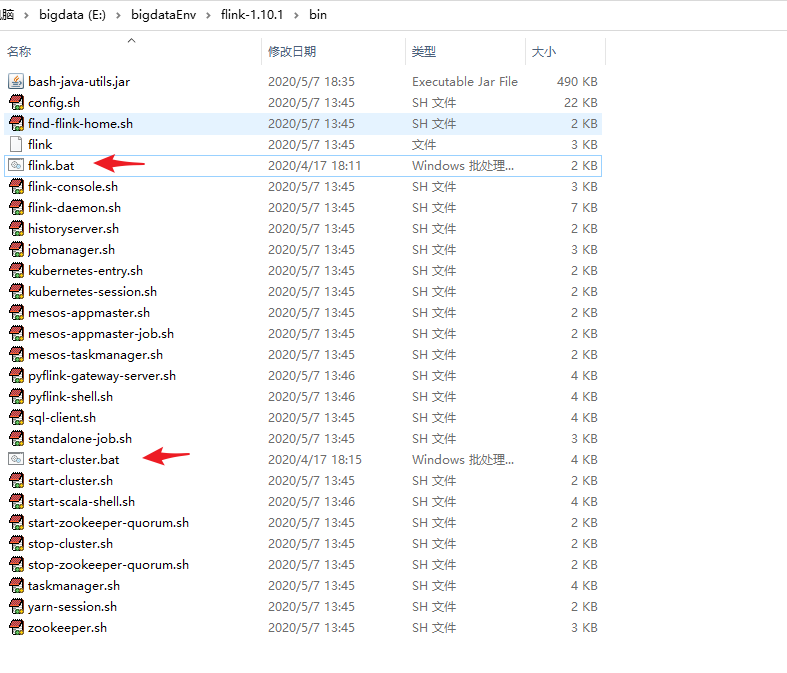The image size is (787, 673).
Task: Navigate to flink-1.10.1 breadcrumb
Action: pos(252,15)
